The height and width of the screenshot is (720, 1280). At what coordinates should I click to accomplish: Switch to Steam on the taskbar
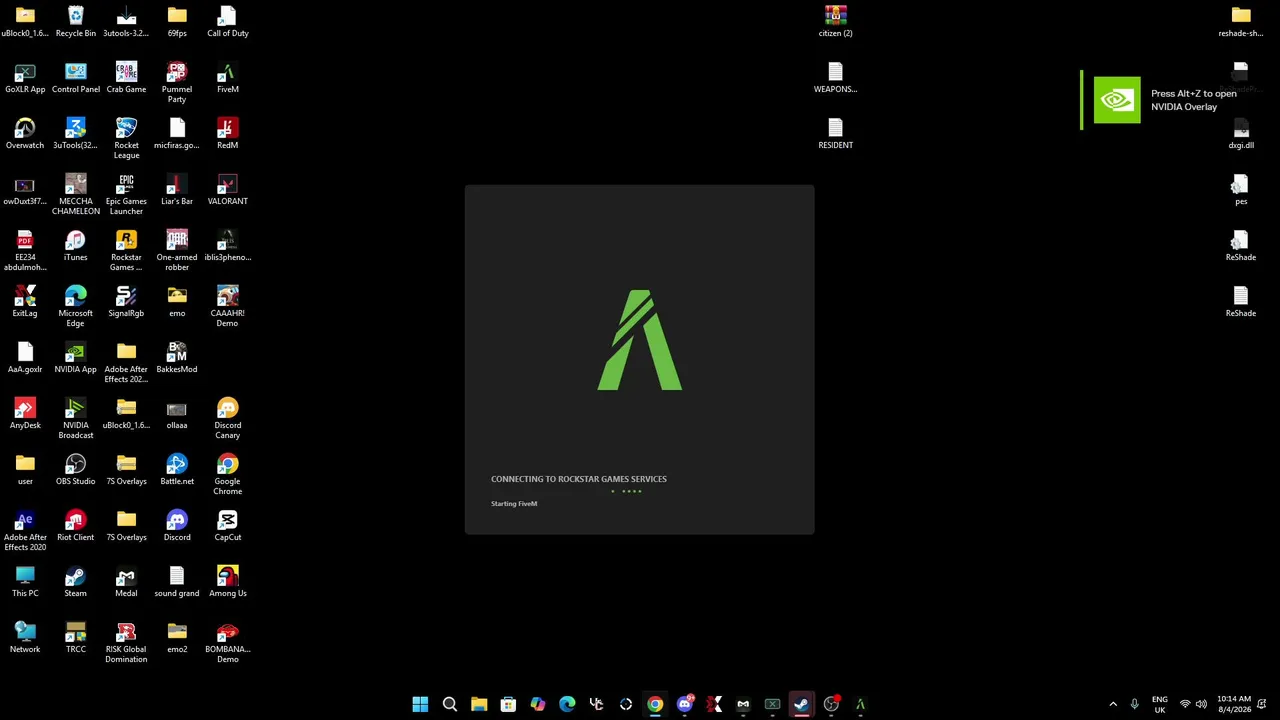click(801, 704)
